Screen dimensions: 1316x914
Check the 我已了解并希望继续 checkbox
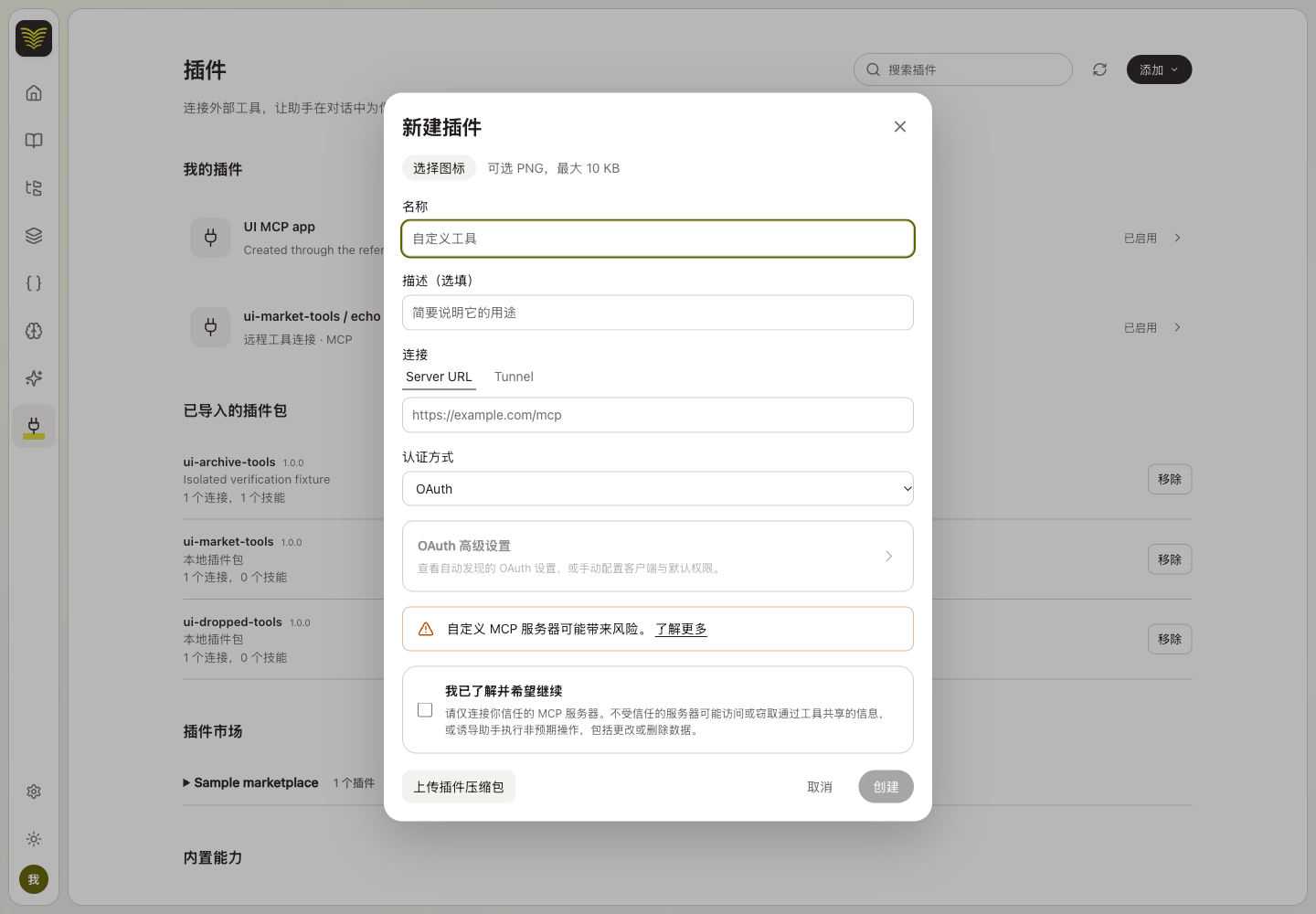coord(425,710)
